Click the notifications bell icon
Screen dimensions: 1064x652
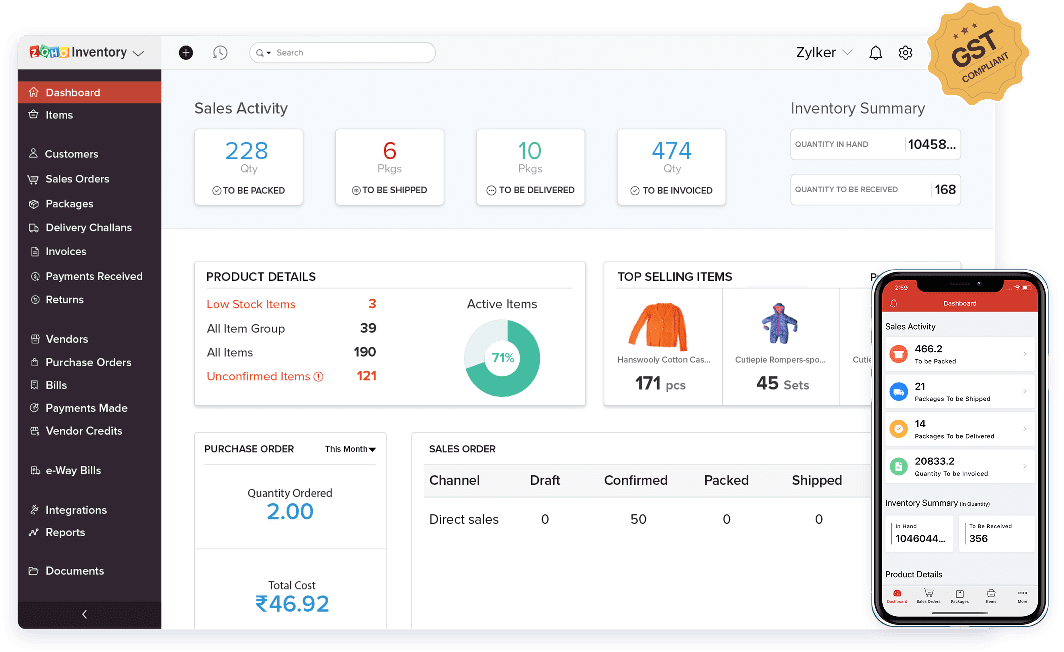point(875,52)
